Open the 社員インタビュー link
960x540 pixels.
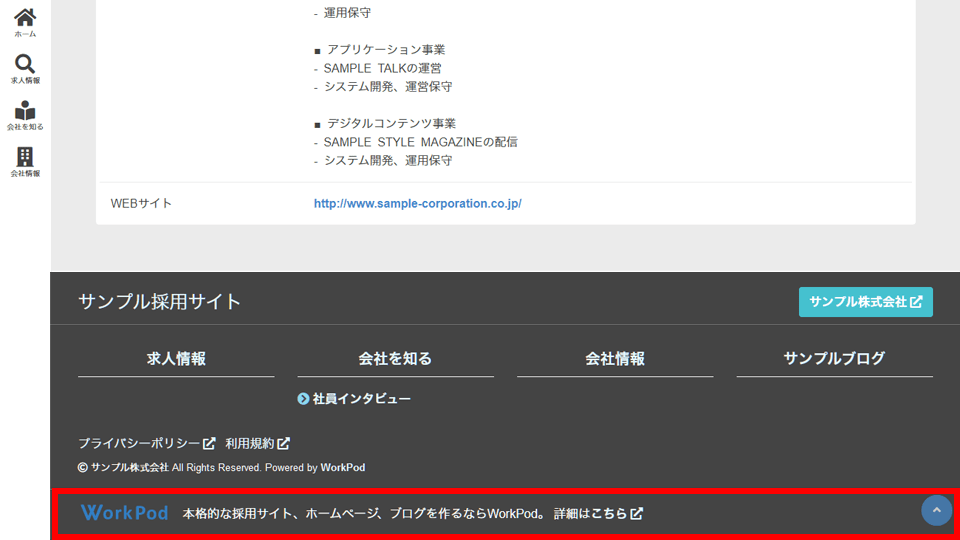click(x=361, y=399)
